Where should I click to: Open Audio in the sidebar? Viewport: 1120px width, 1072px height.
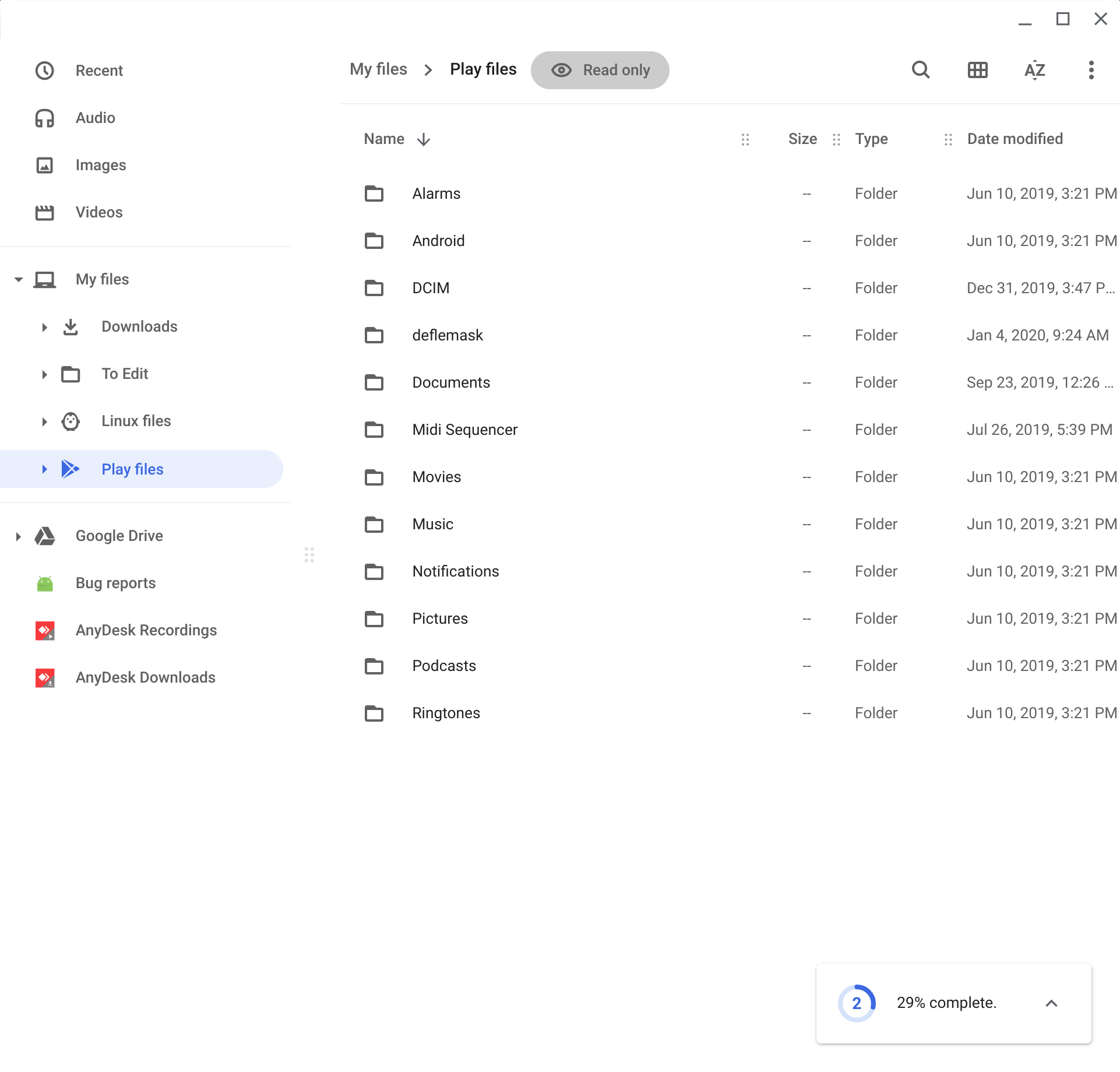[x=95, y=118]
